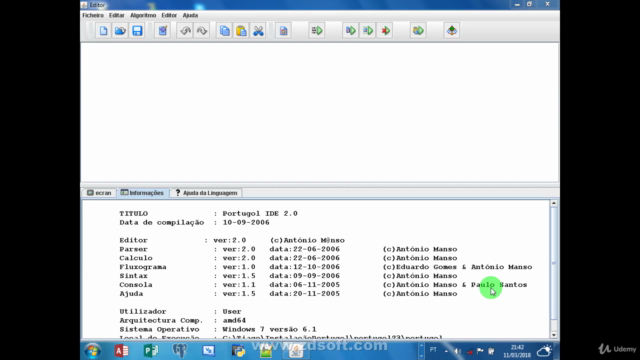Switch to the Informações tab
Image resolution: width=640 pixels, height=360 pixels.
click(142, 193)
